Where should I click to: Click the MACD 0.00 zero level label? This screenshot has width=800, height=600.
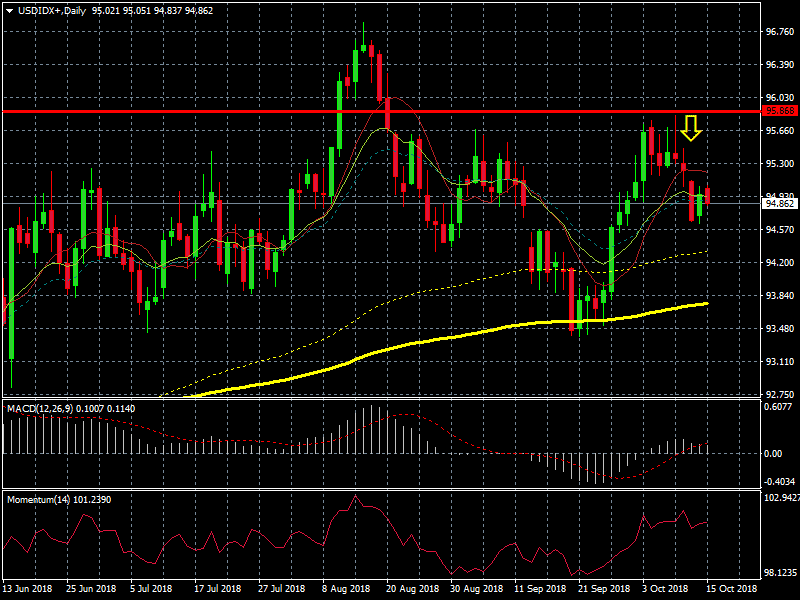(x=774, y=453)
